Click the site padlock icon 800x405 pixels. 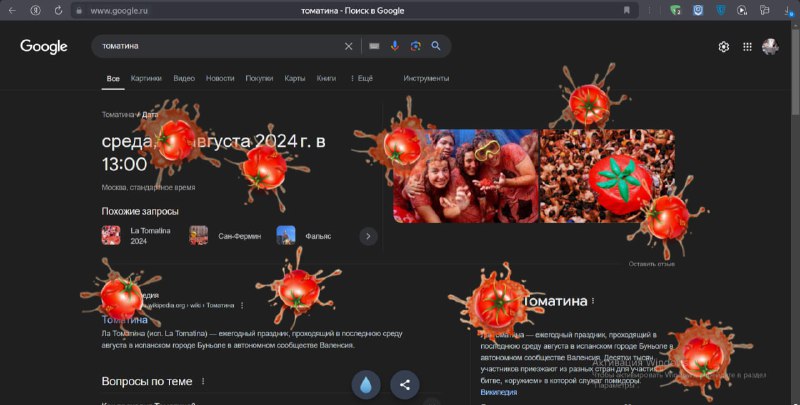[x=79, y=10]
